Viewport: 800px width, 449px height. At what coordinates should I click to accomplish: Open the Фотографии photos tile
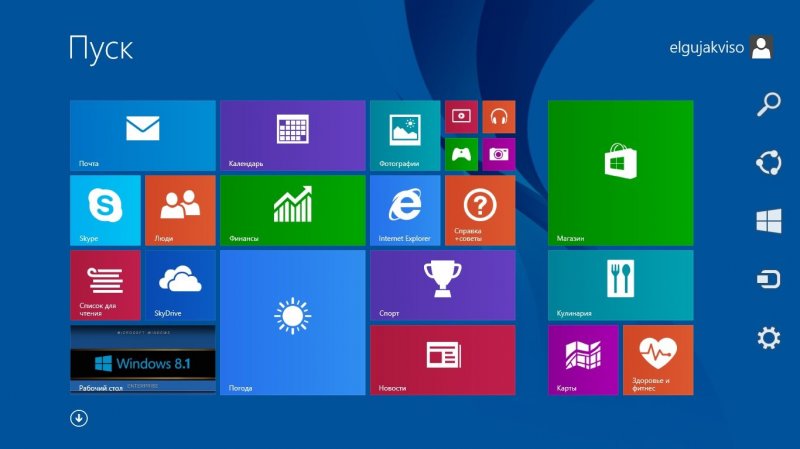tap(405, 135)
